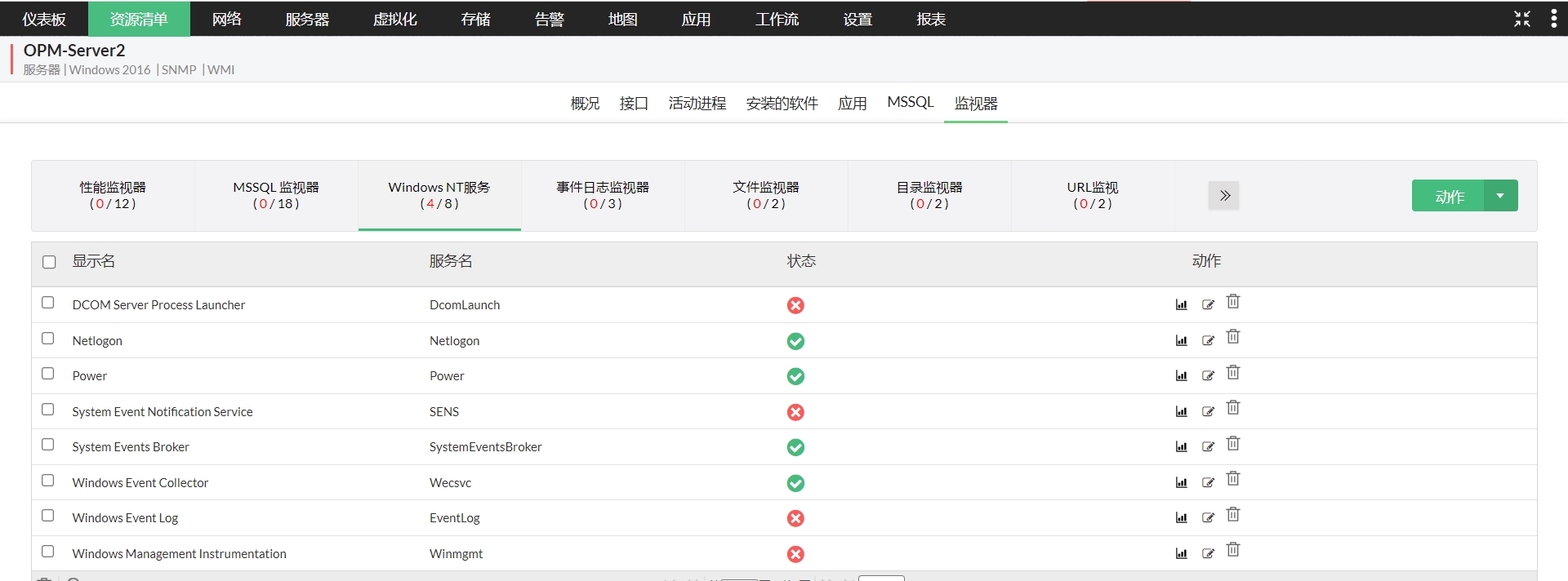
Task: Check the Windows Event Collector row
Action: (x=48, y=481)
